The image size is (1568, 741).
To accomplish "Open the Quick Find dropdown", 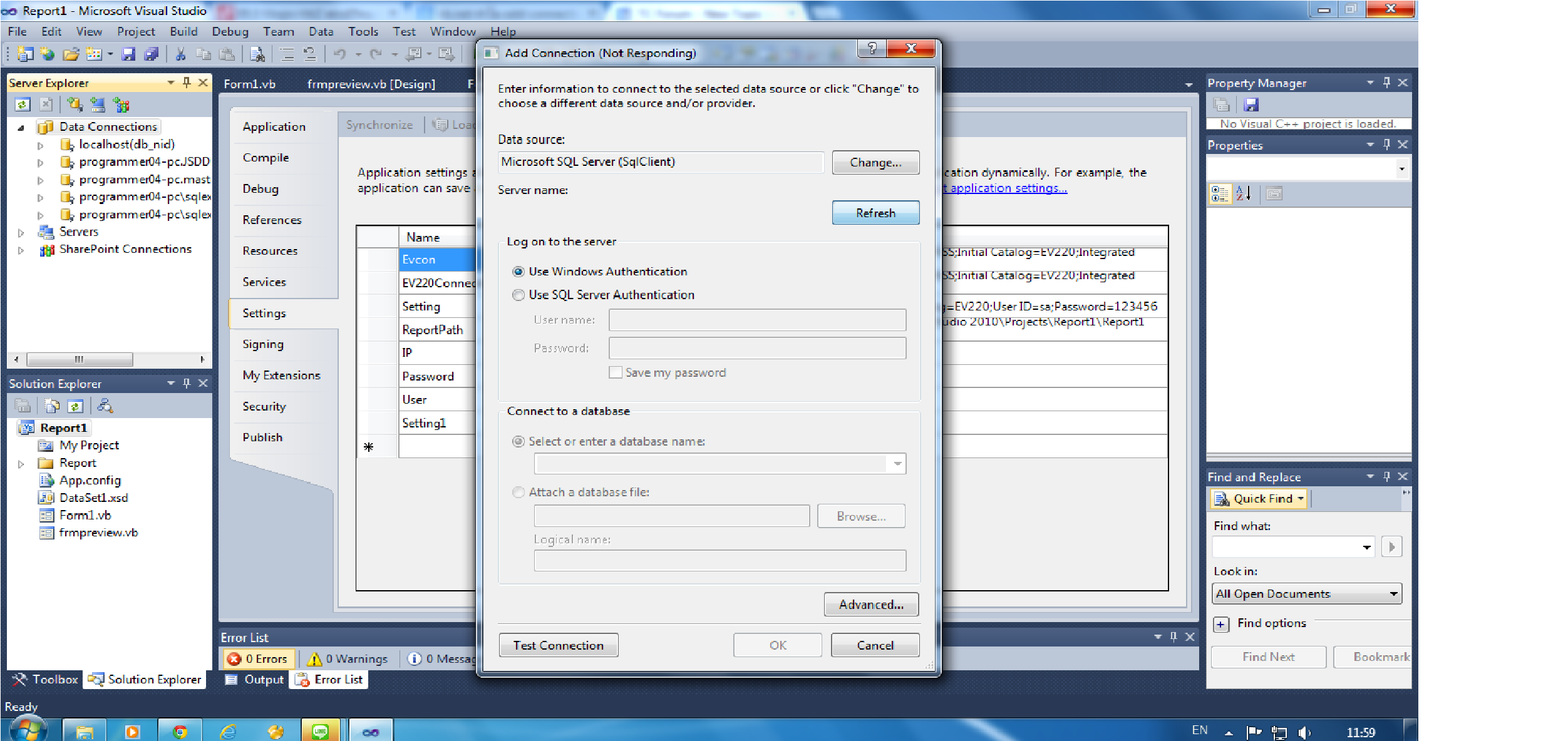I will tap(1301, 498).
